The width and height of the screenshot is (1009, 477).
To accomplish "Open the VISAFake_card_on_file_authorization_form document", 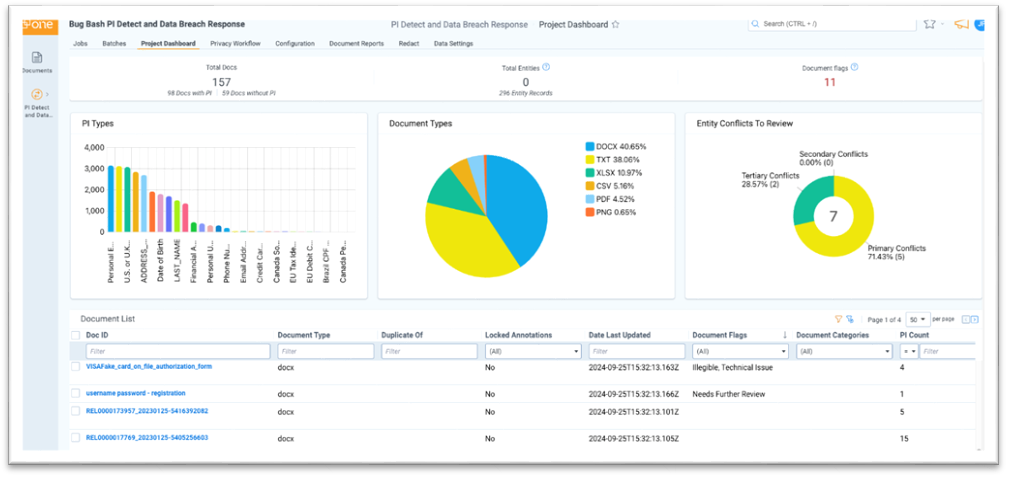I will 149,366.
